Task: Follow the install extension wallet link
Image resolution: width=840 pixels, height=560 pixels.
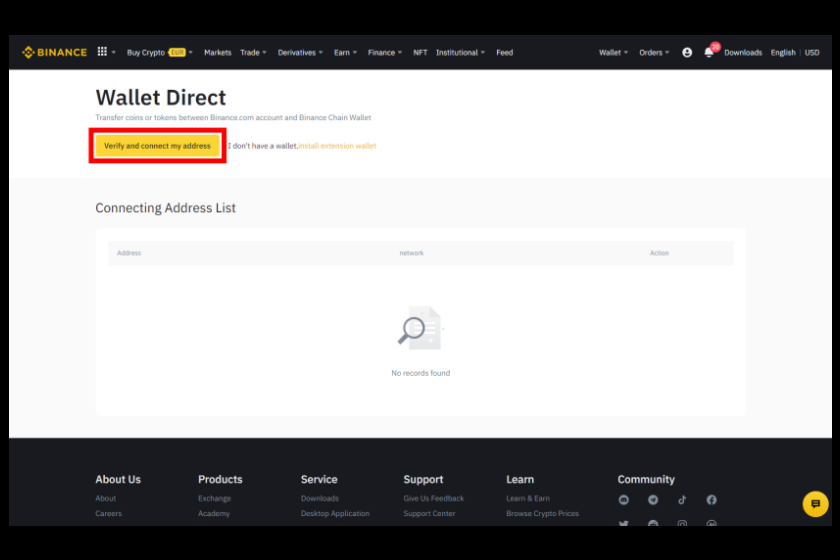Action: [338, 146]
